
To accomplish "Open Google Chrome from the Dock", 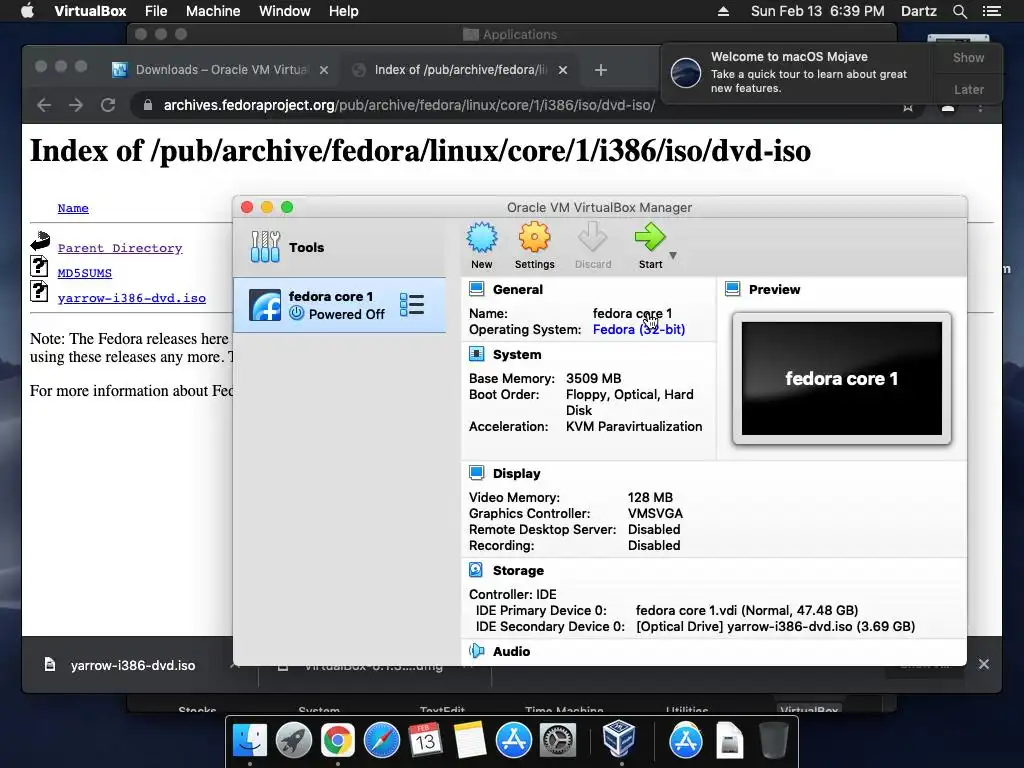I will click(x=338, y=740).
